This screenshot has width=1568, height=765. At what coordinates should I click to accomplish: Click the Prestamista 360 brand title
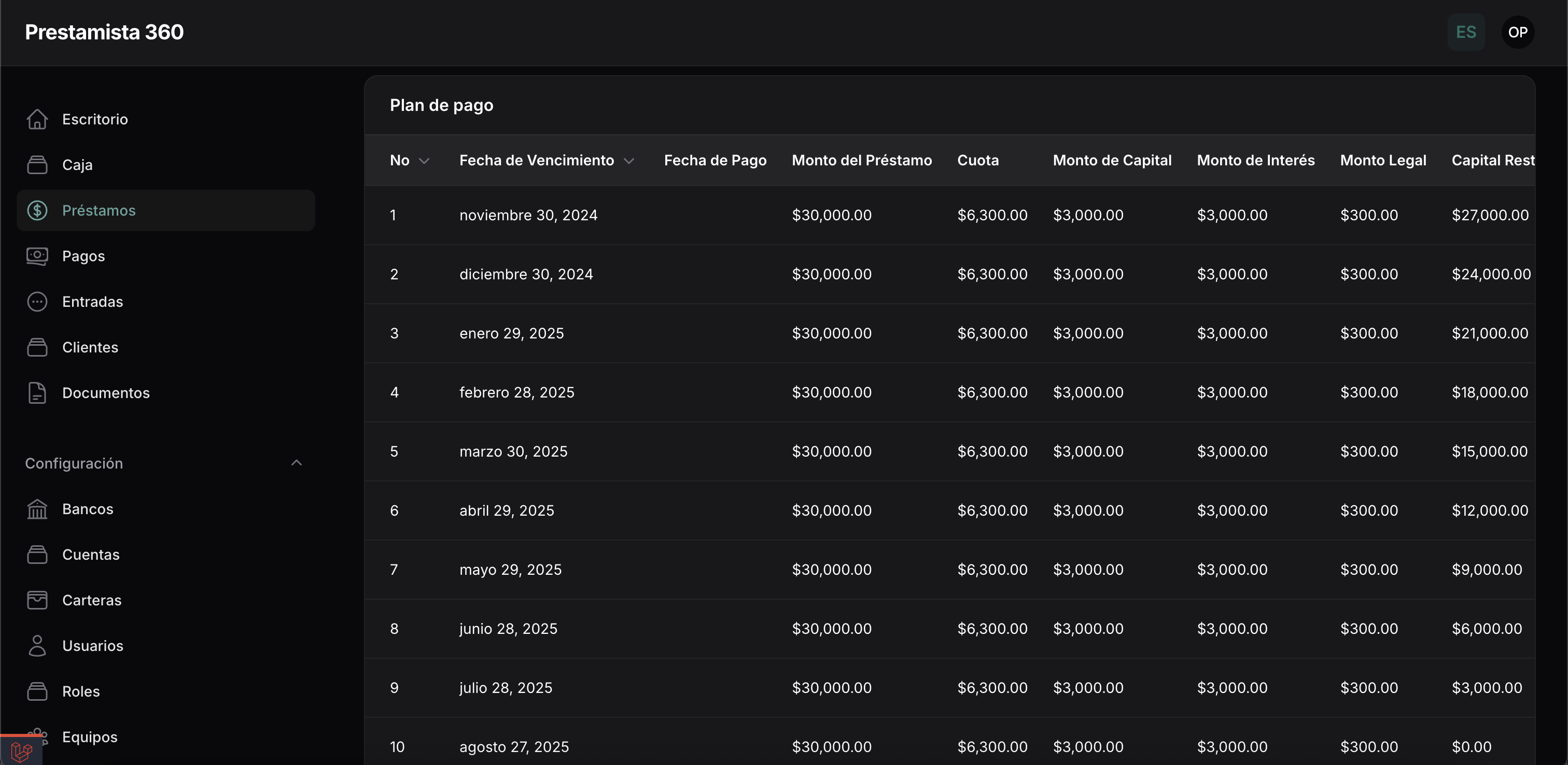pos(104,32)
